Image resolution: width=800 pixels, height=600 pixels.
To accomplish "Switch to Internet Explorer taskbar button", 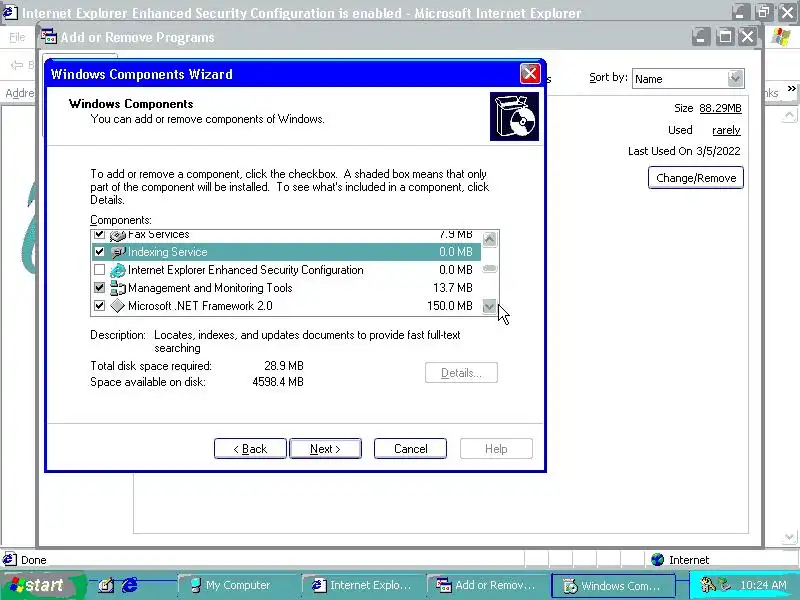I will pyautogui.click(x=362, y=585).
